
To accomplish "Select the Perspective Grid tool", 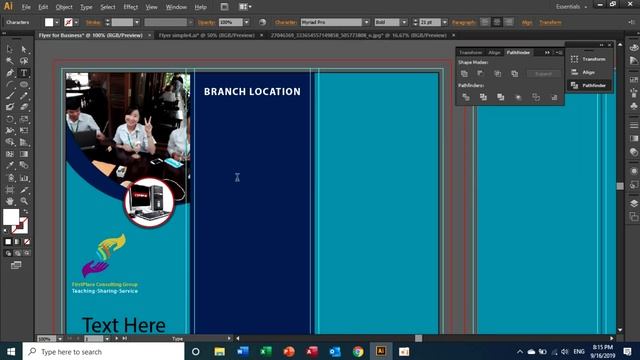I will click(x=24, y=142).
